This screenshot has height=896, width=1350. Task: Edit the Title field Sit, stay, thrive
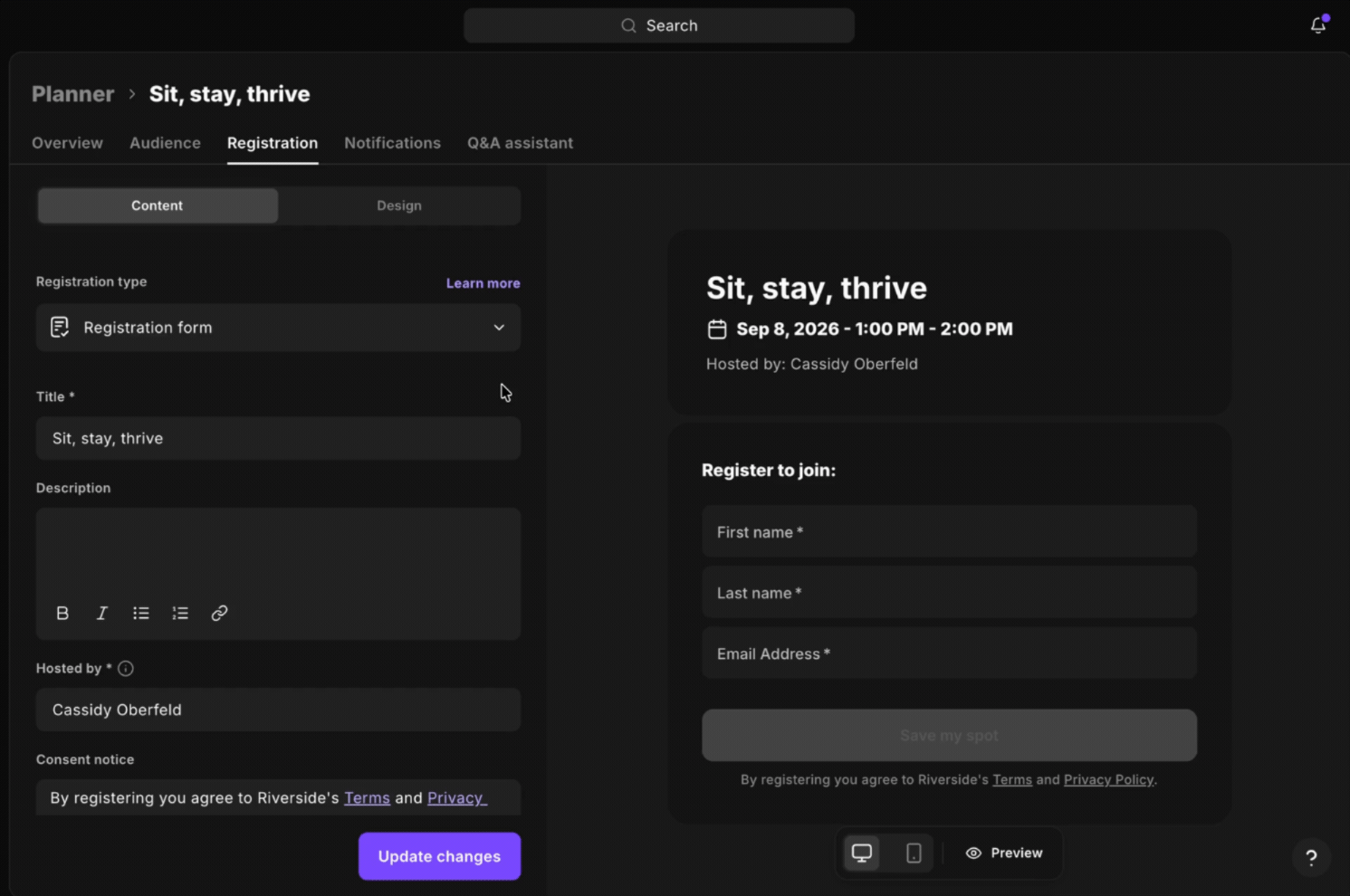click(278, 438)
